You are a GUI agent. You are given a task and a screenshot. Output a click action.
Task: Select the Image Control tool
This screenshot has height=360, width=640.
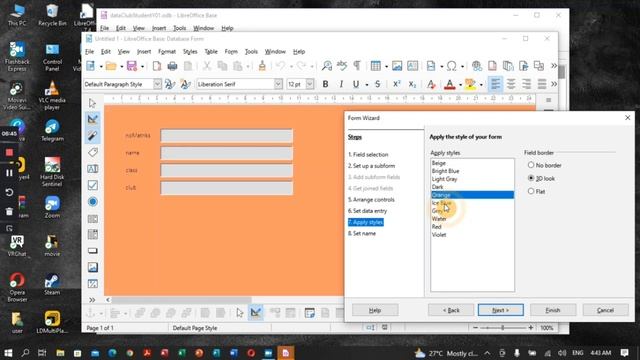click(93, 267)
